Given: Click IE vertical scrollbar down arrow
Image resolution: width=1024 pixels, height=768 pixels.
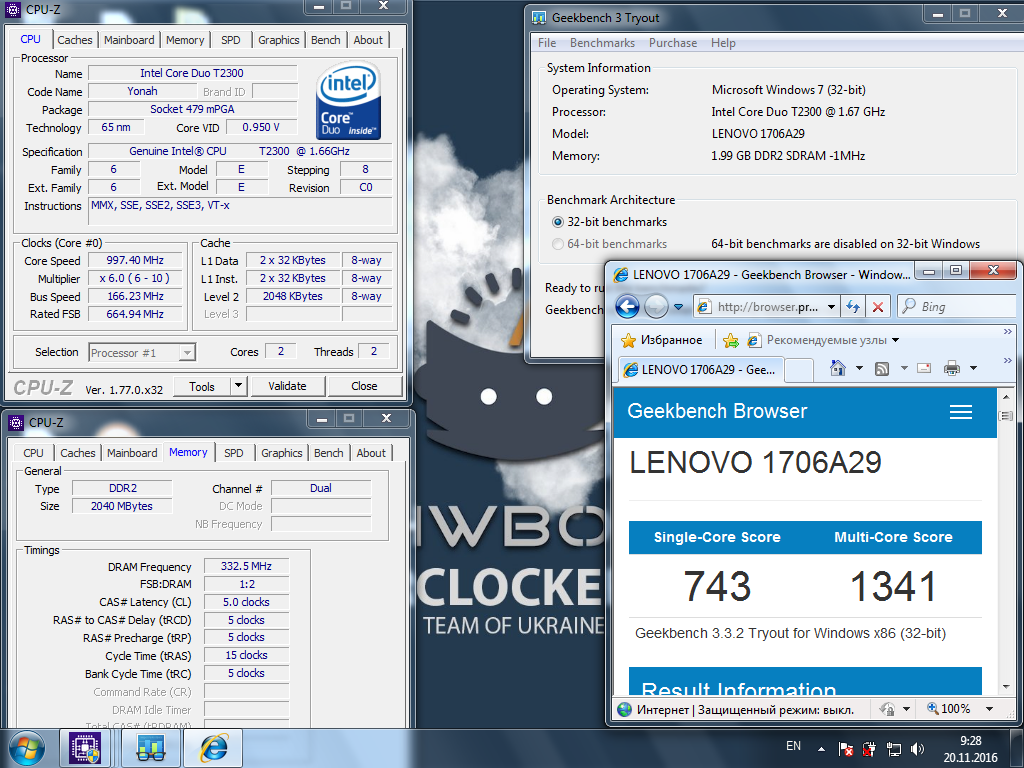Looking at the screenshot, I should click(x=1006, y=686).
